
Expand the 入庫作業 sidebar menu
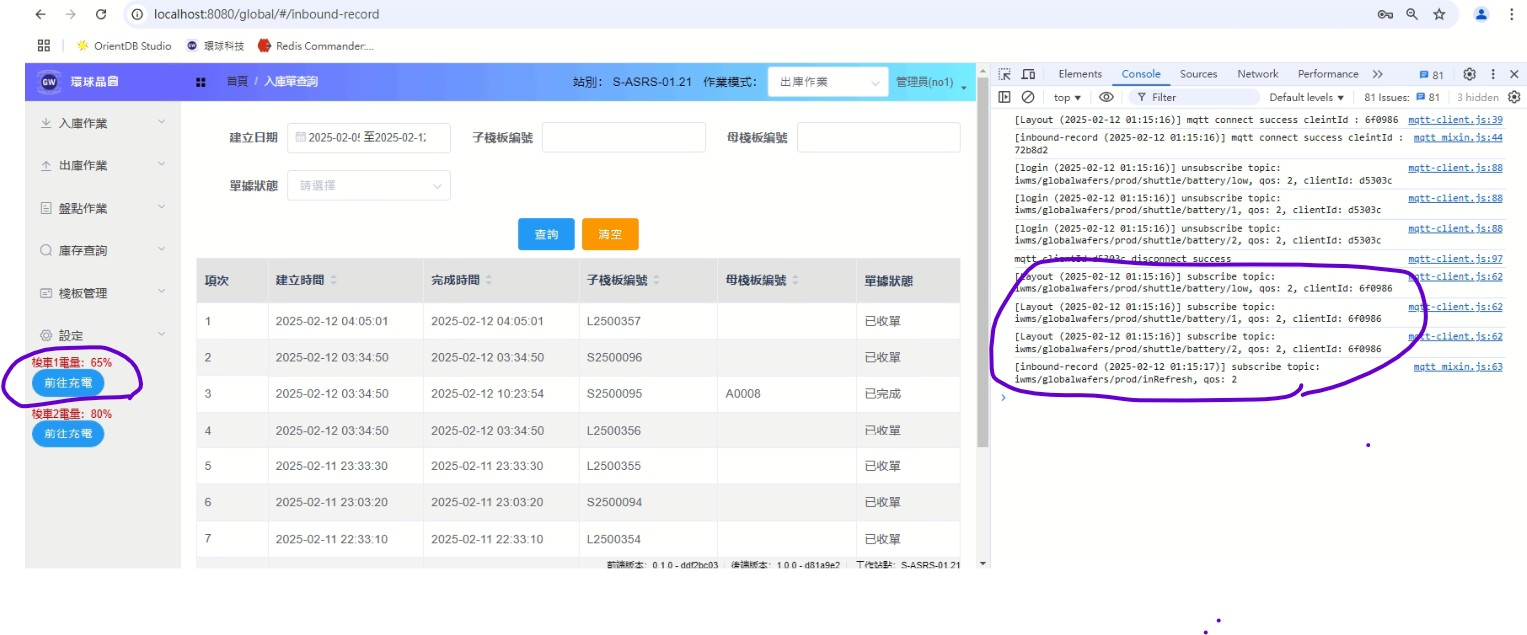102,123
